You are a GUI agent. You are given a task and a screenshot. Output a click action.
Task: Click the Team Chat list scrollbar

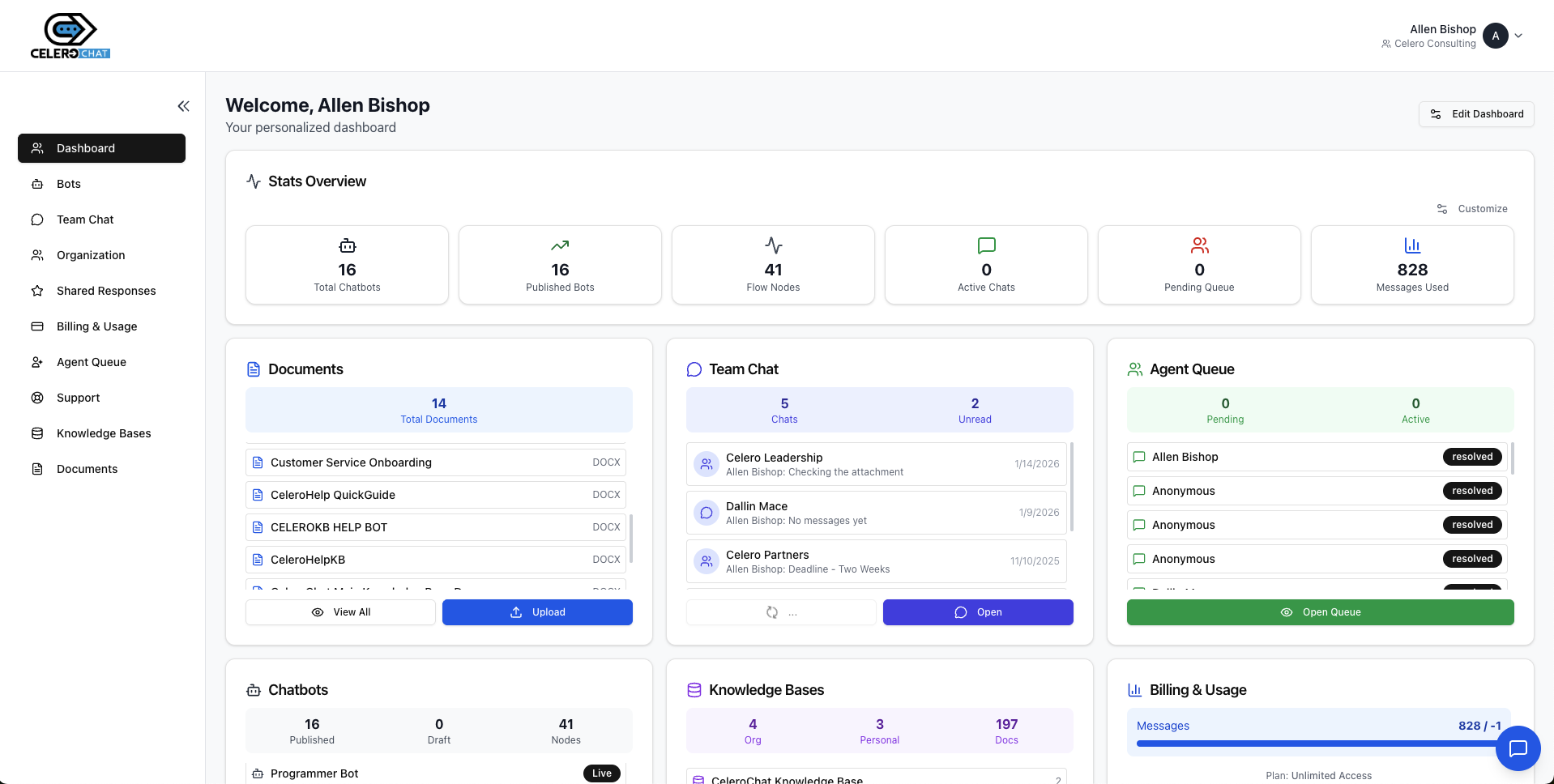pyautogui.click(x=1072, y=487)
